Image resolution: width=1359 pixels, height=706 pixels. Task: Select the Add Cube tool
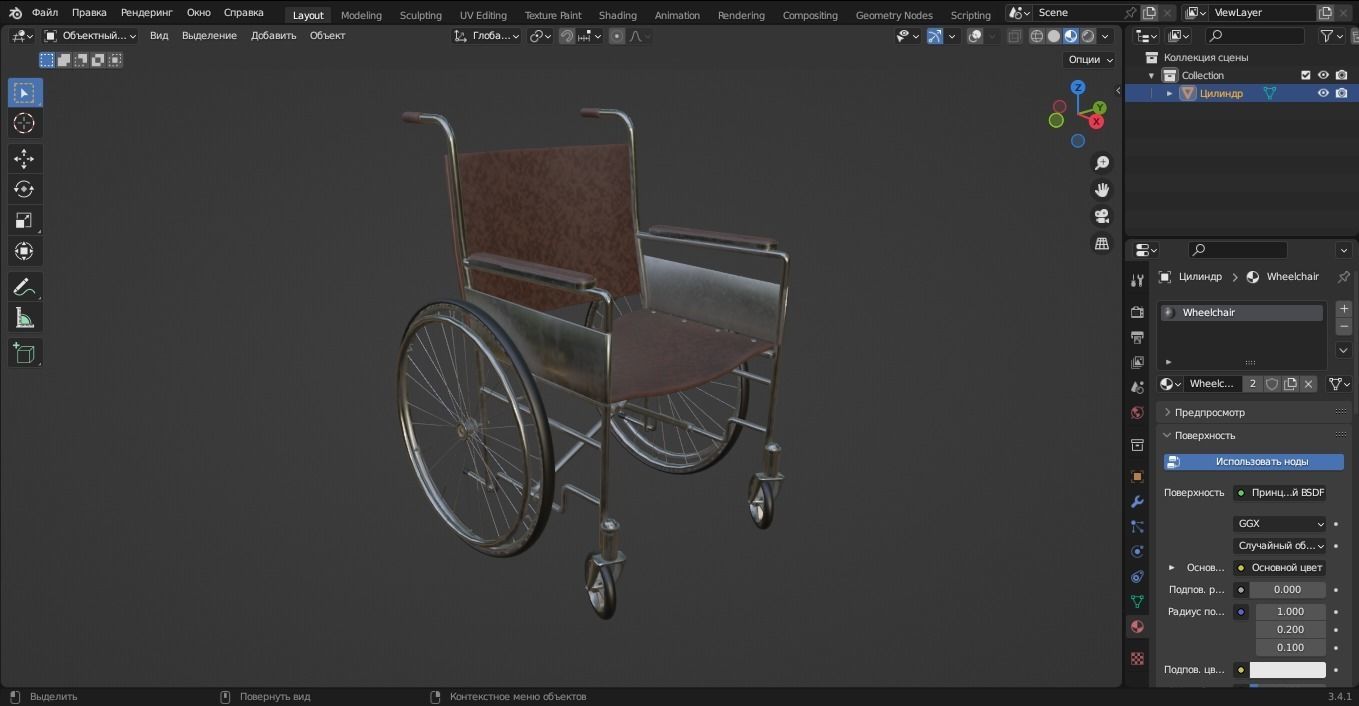click(25, 353)
